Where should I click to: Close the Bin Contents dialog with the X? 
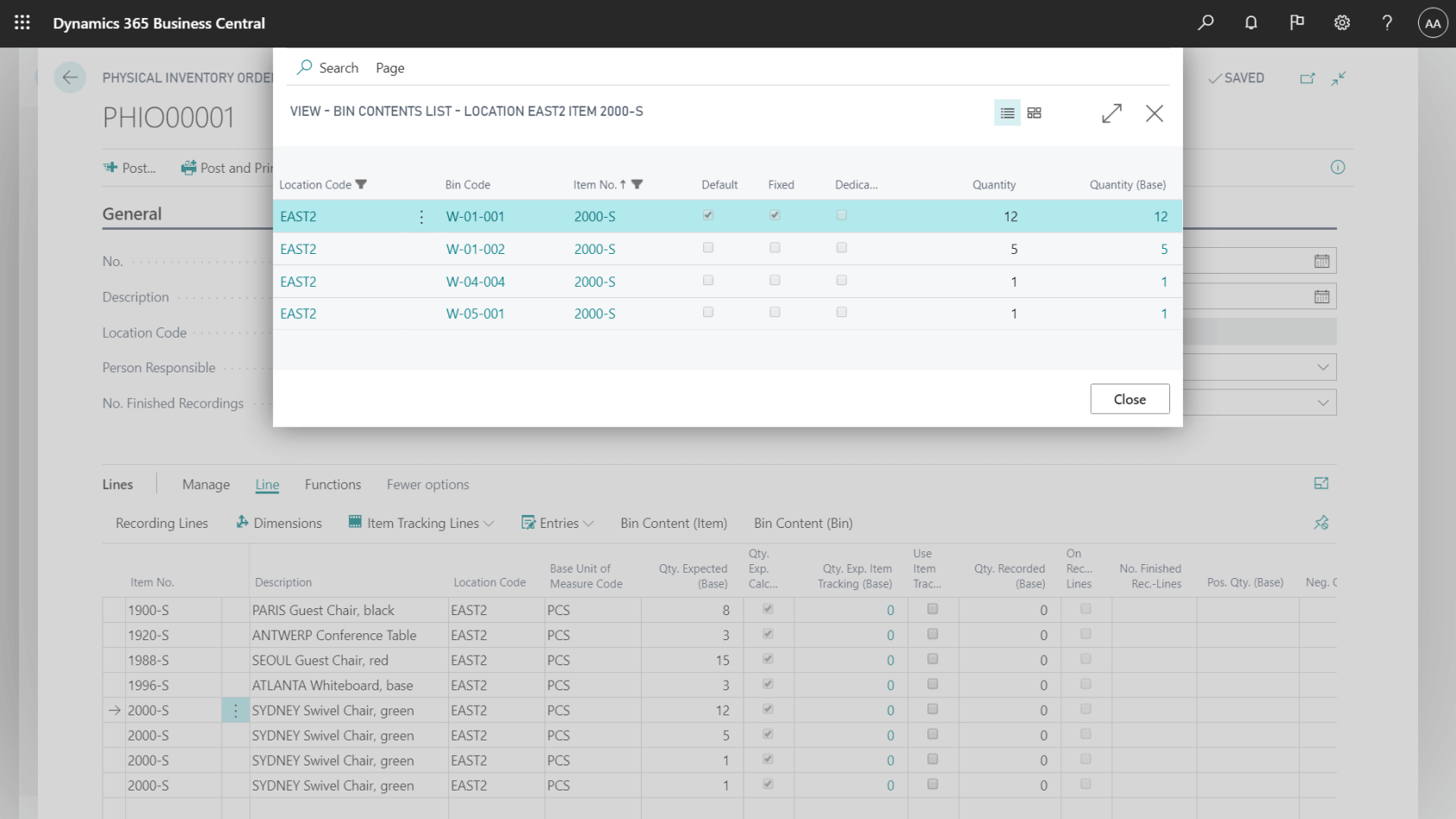pos(1155,113)
